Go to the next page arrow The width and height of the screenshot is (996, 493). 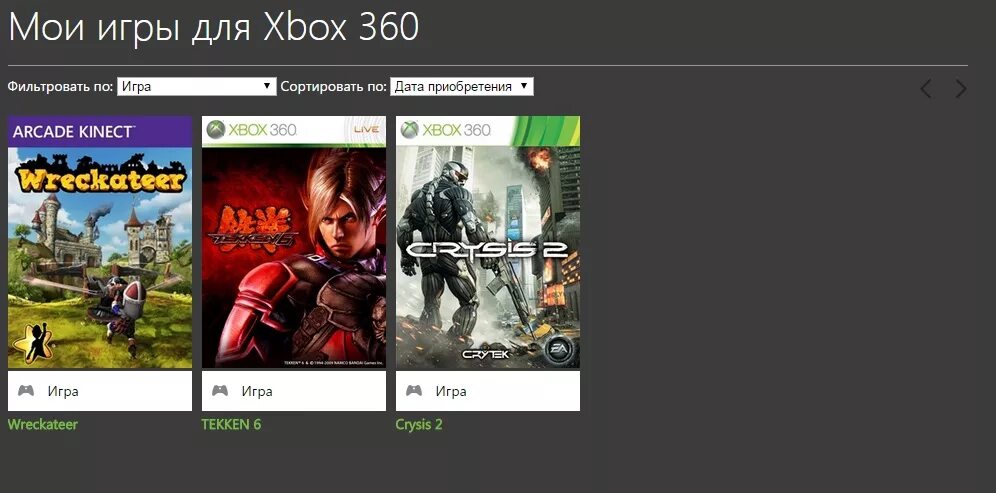click(961, 89)
